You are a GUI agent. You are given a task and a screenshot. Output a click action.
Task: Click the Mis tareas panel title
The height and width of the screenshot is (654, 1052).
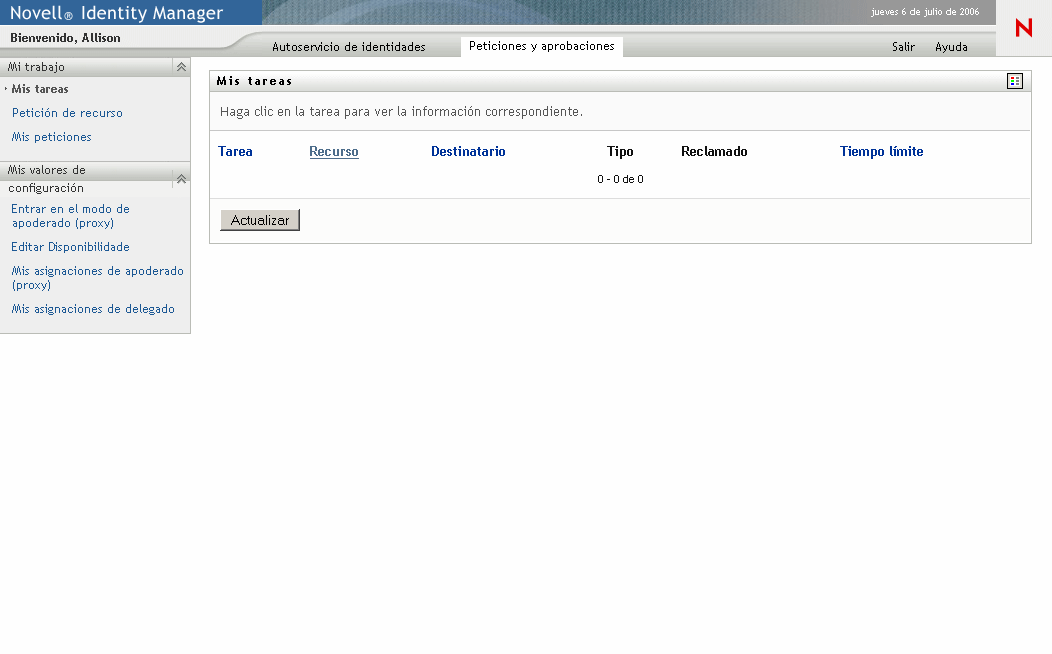[254, 81]
